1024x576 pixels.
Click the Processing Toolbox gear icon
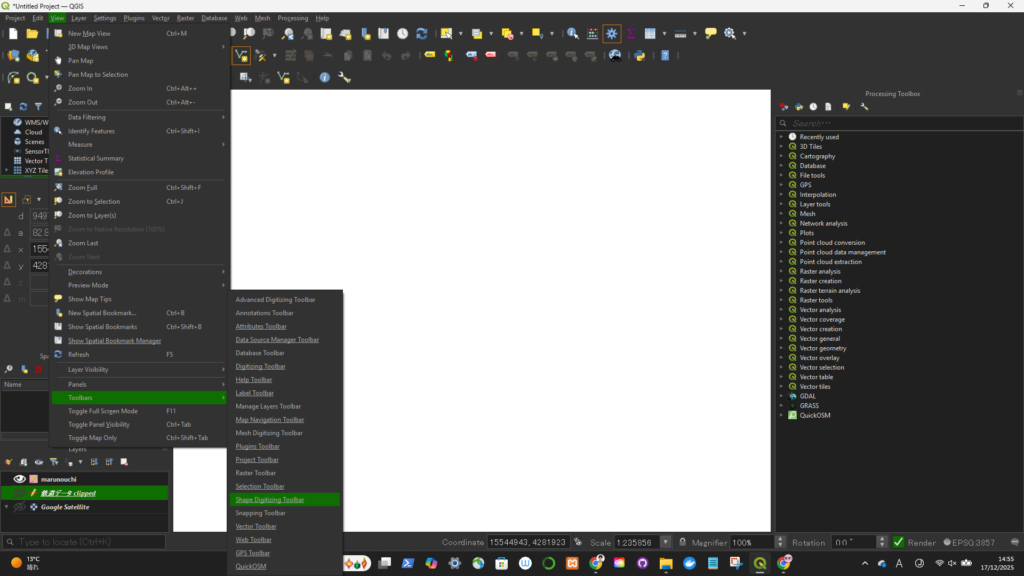pyautogui.click(x=612, y=33)
